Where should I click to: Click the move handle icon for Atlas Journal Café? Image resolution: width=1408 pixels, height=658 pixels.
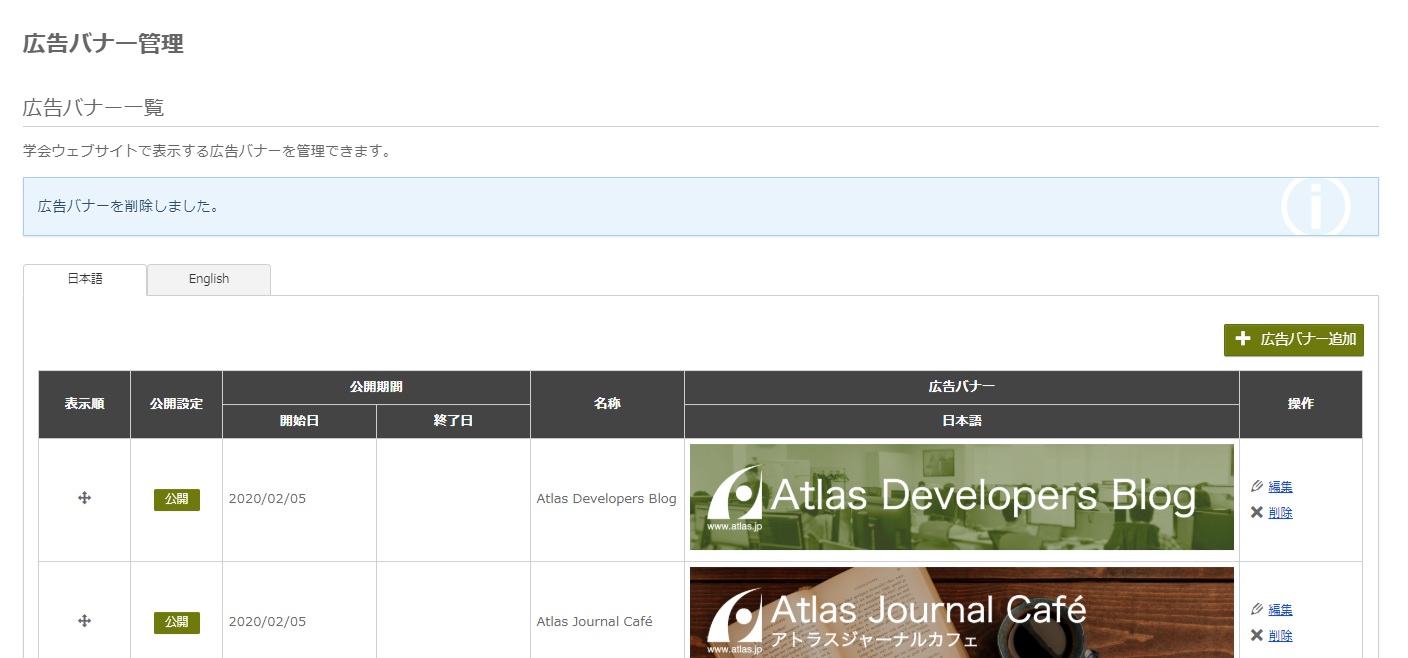point(85,621)
